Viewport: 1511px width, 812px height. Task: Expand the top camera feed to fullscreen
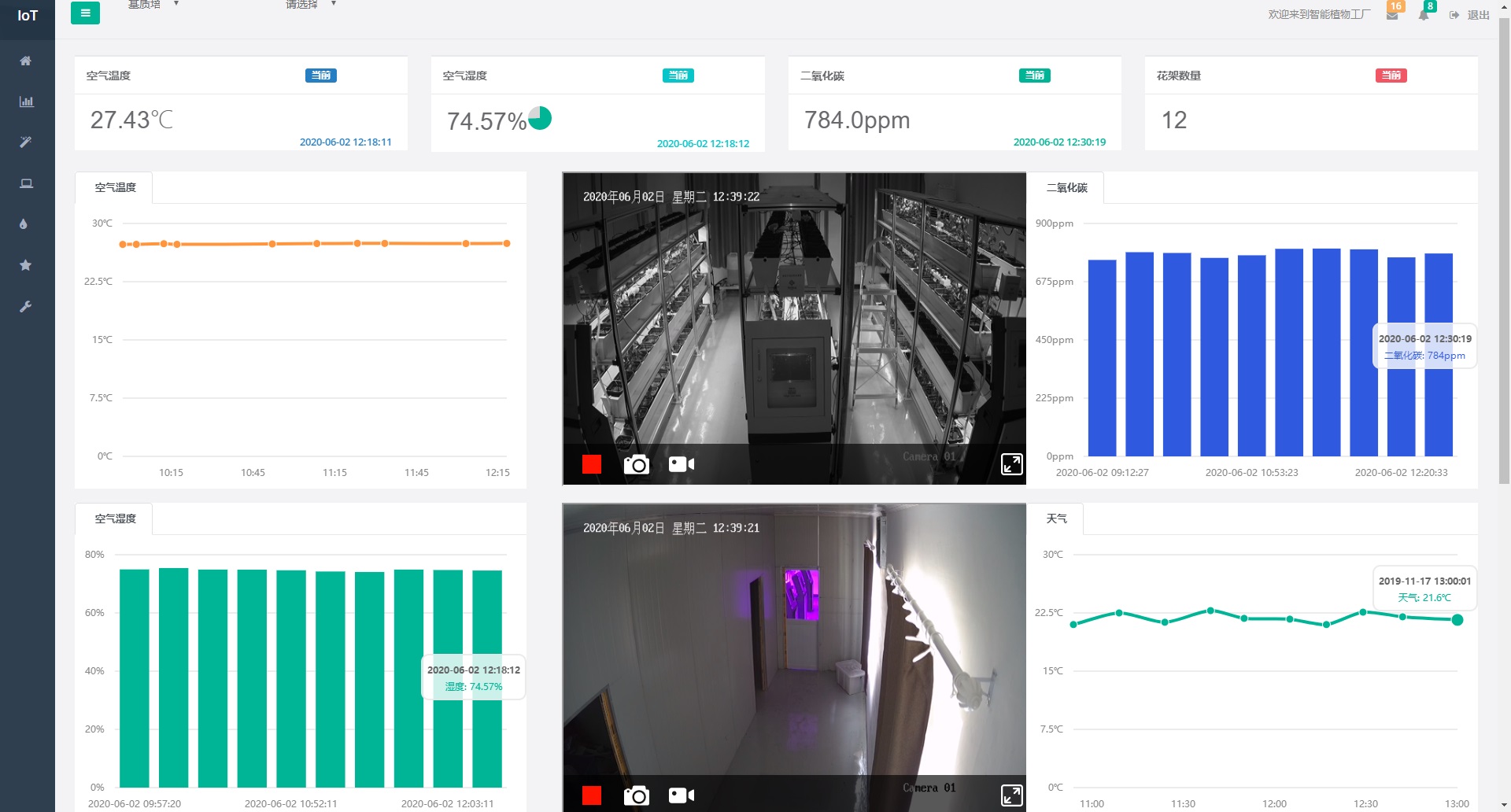(1012, 464)
